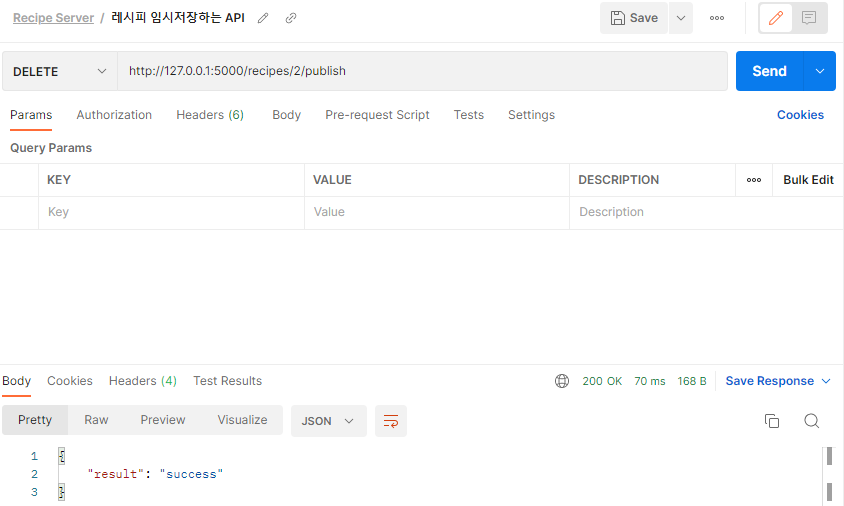This screenshot has height=506, width=844.
Task: Send the request
Action: [769, 71]
